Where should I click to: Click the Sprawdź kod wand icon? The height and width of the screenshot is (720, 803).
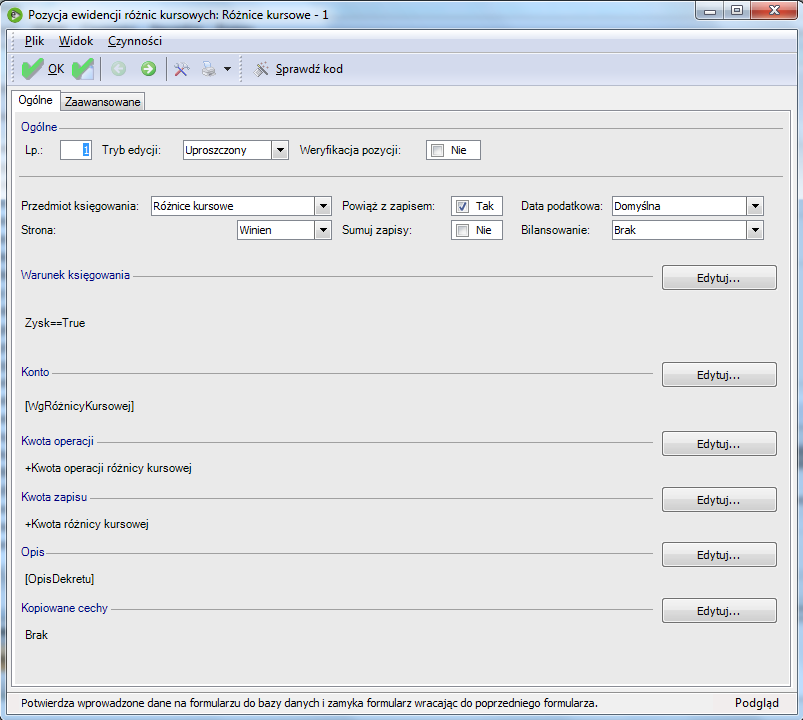261,69
